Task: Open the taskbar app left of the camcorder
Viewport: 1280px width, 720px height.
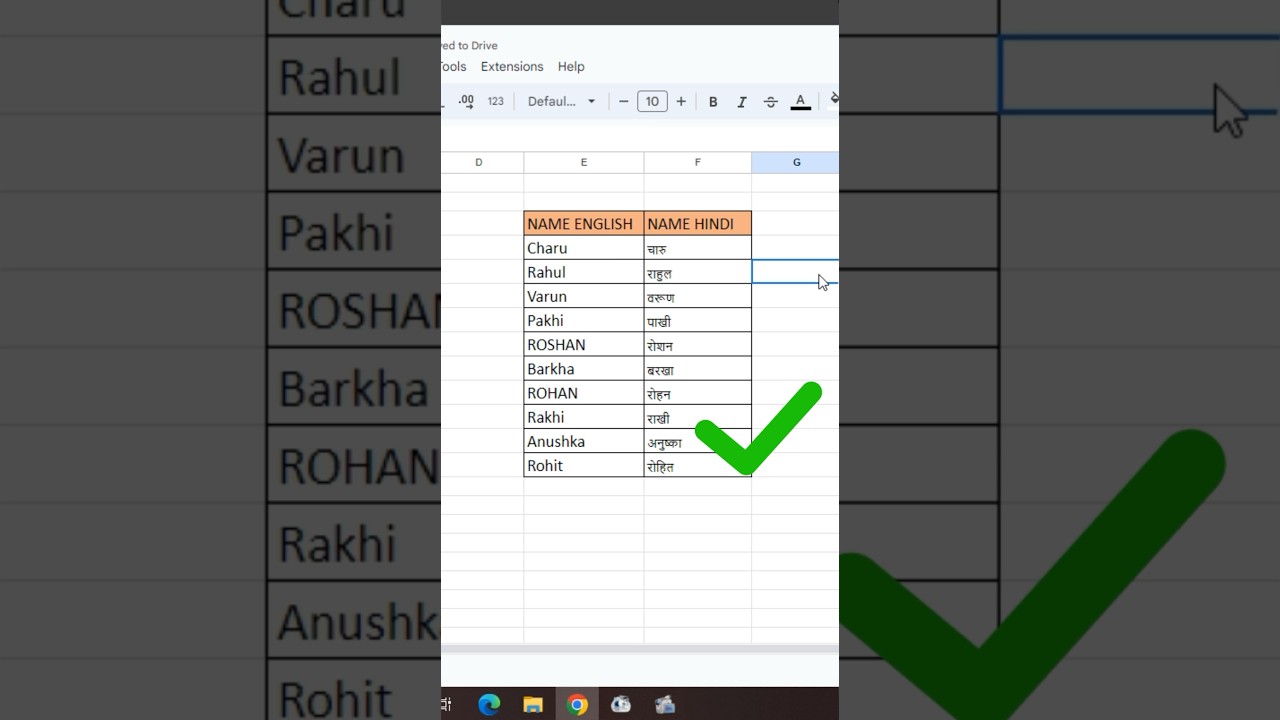Action: pyautogui.click(x=621, y=704)
